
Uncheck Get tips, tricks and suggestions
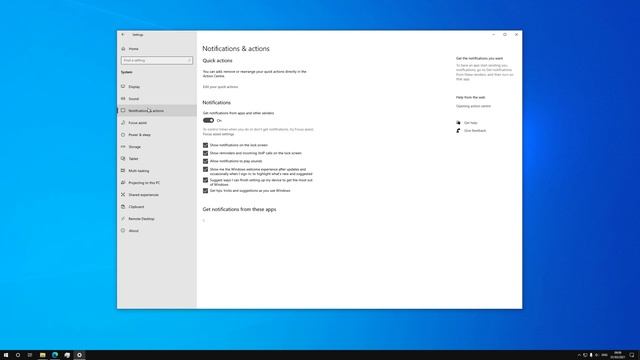click(205, 191)
